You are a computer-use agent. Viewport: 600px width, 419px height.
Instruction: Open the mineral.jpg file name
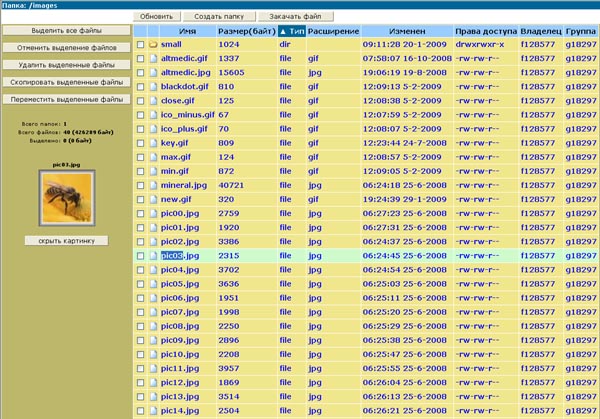(x=184, y=186)
